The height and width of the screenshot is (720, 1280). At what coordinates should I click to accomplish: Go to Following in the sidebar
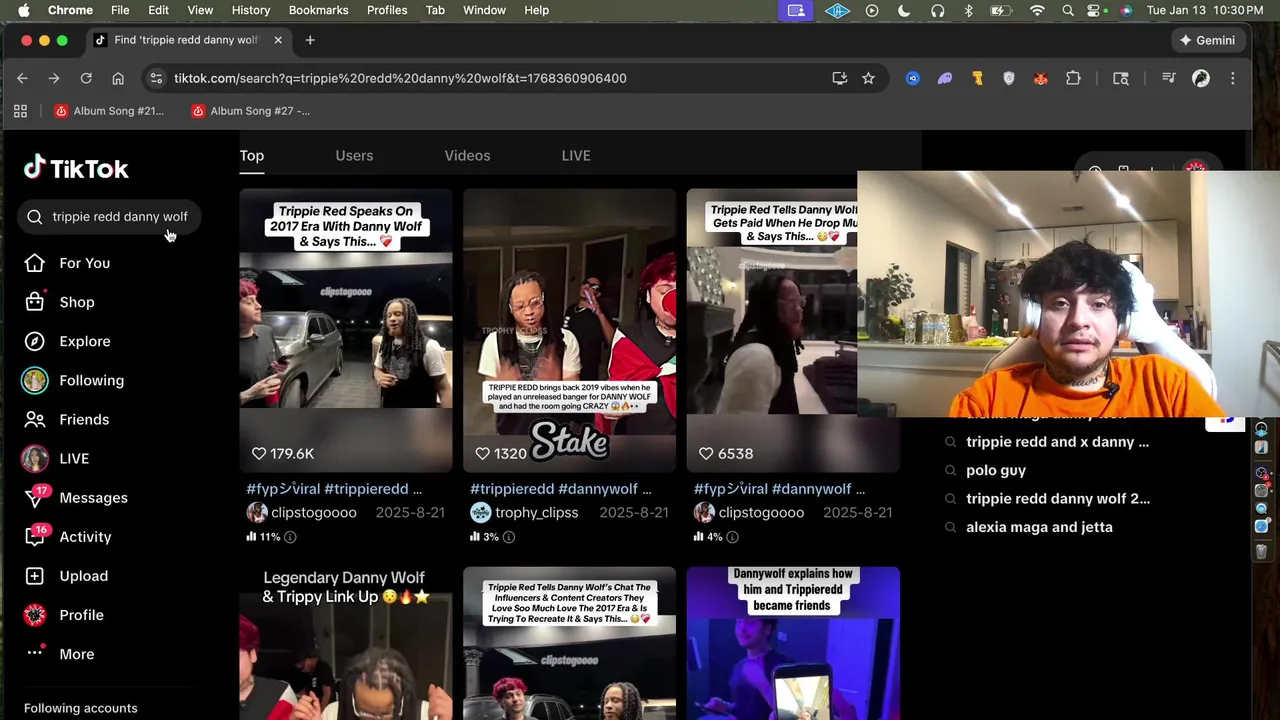tap(91, 380)
